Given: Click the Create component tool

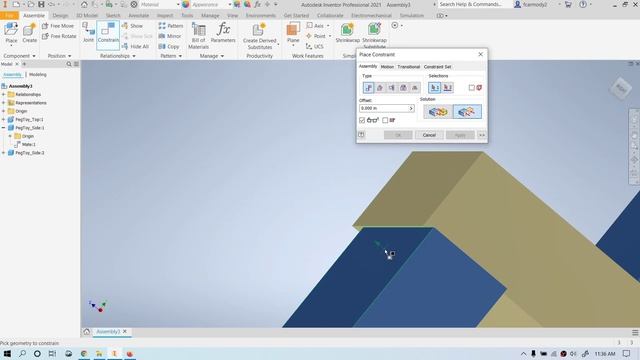Looking at the screenshot, I should click(x=29, y=33).
